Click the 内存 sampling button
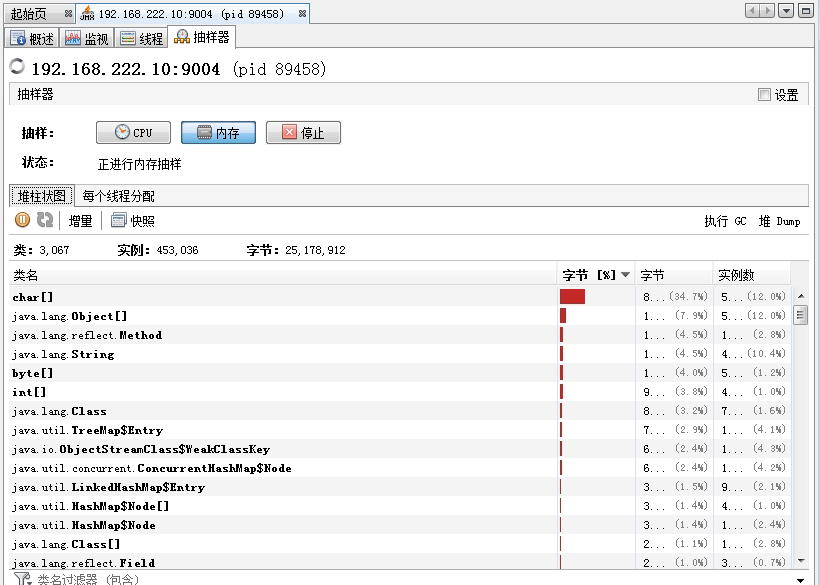Screen dimensions: 820x585 pyautogui.click(x=218, y=132)
